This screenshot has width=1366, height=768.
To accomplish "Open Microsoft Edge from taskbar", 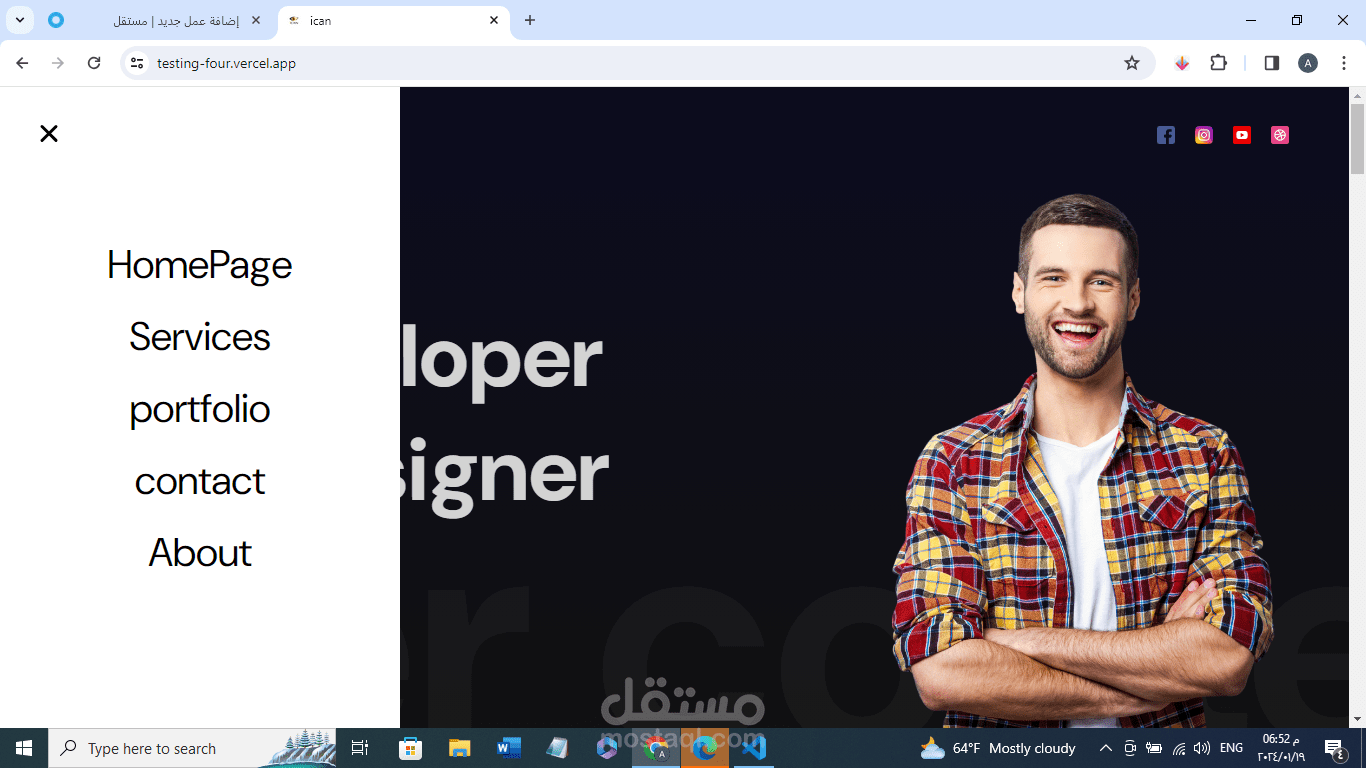I will click(705, 748).
